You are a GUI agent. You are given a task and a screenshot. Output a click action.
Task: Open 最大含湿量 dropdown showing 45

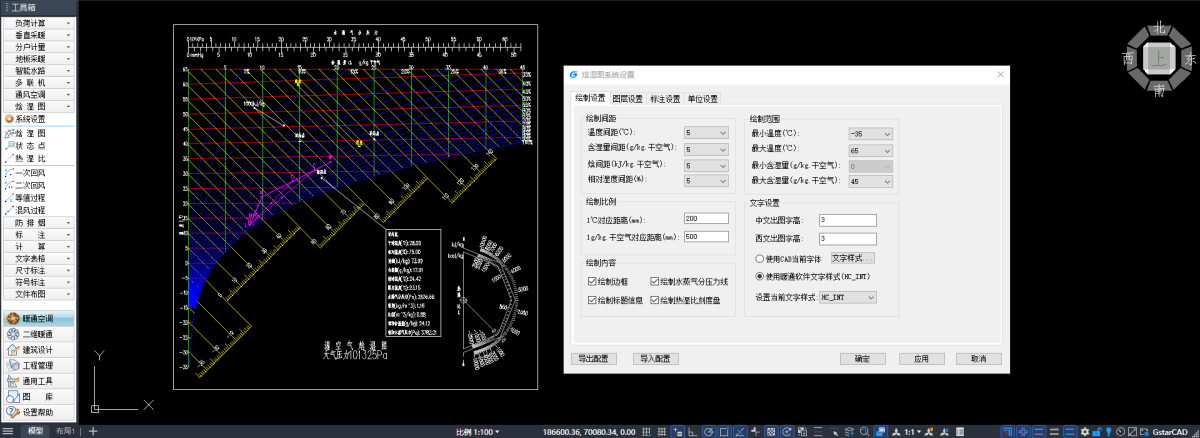click(870, 181)
